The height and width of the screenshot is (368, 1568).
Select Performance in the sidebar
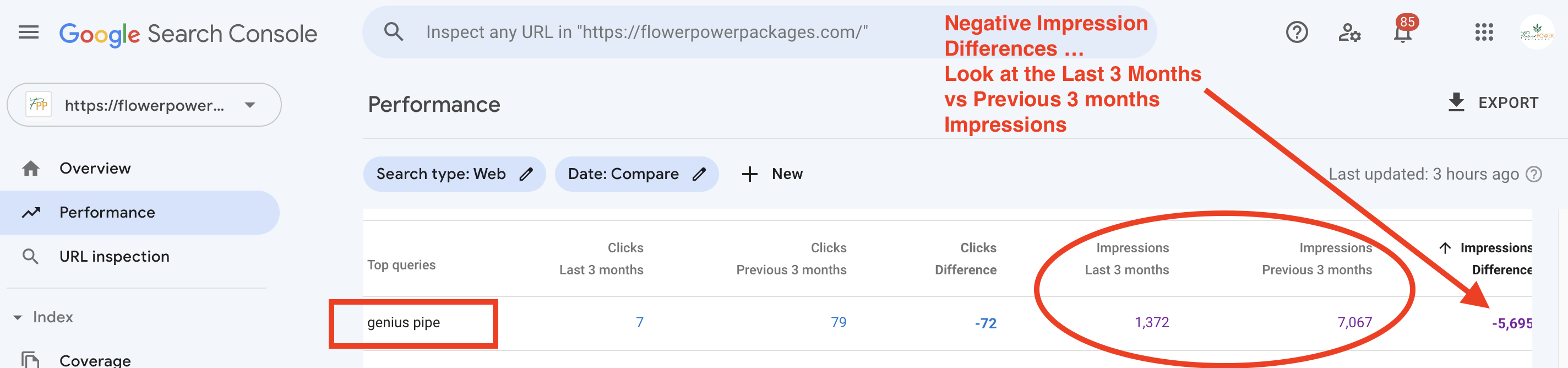(107, 213)
